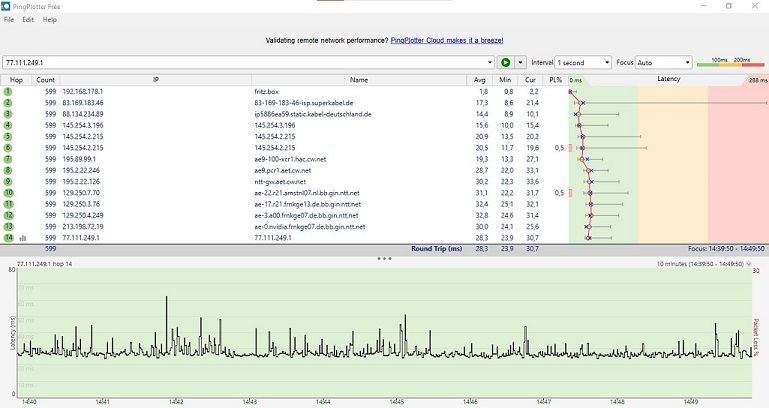The image size is (769, 408).
Task: Select hop 14 green circle icon
Action: [x=8, y=237]
